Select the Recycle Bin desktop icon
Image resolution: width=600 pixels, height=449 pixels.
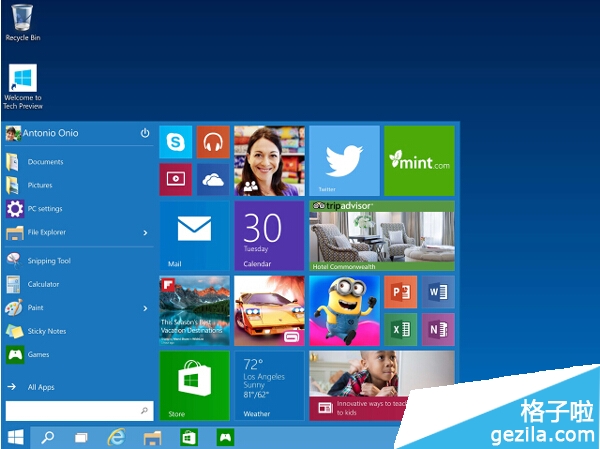click(x=23, y=23)
